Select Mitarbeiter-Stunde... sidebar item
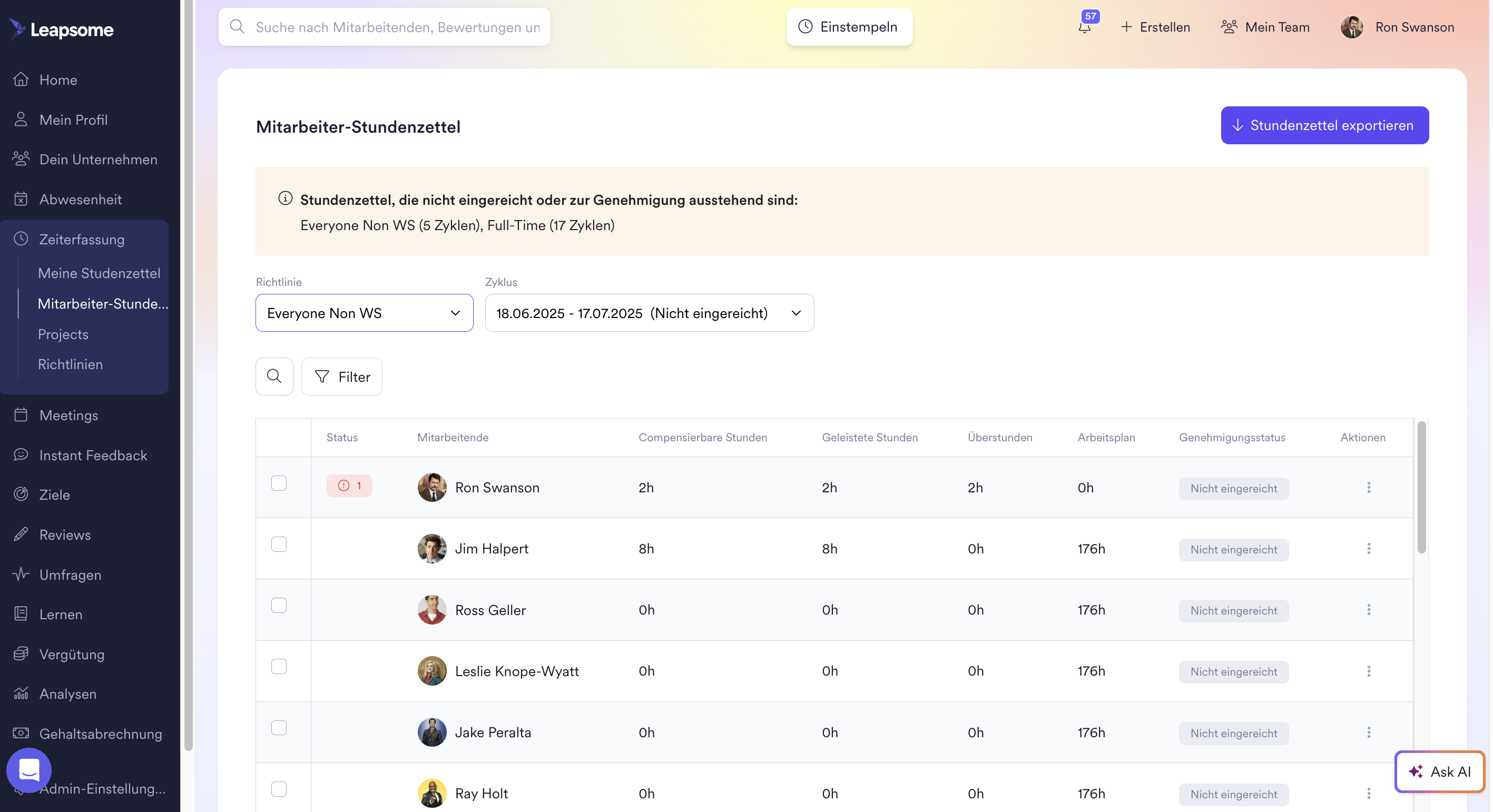The height and width of the screenshot is (812, 1493). pos(103,303)
